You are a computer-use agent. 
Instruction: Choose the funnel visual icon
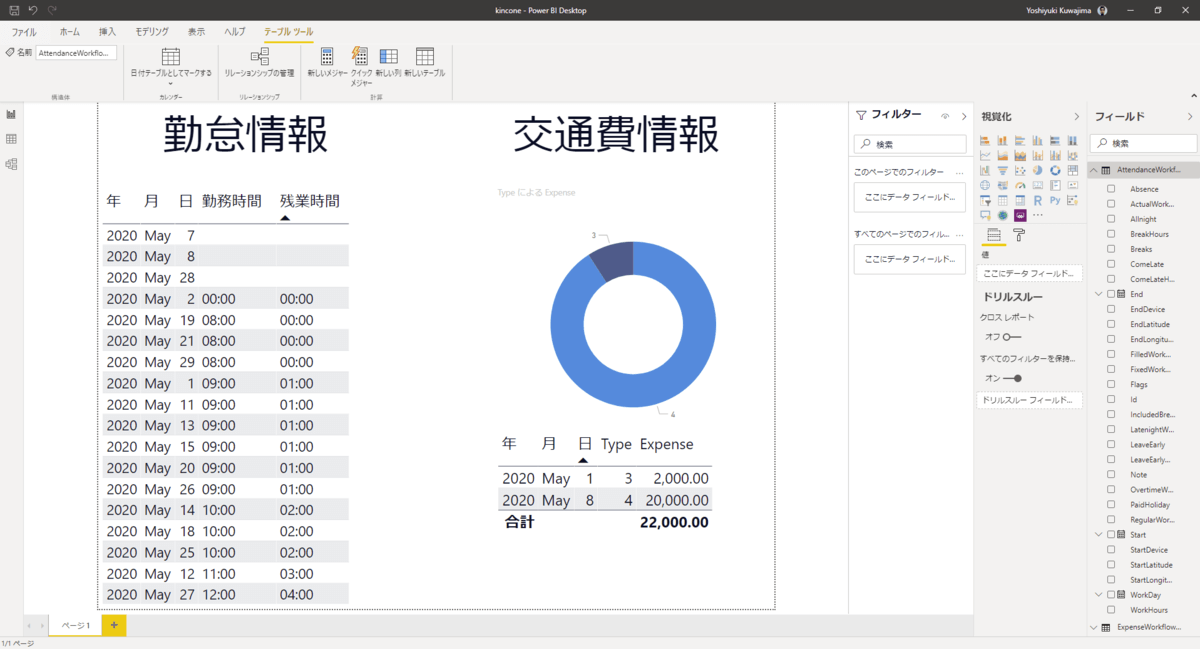pos(1003,170)
